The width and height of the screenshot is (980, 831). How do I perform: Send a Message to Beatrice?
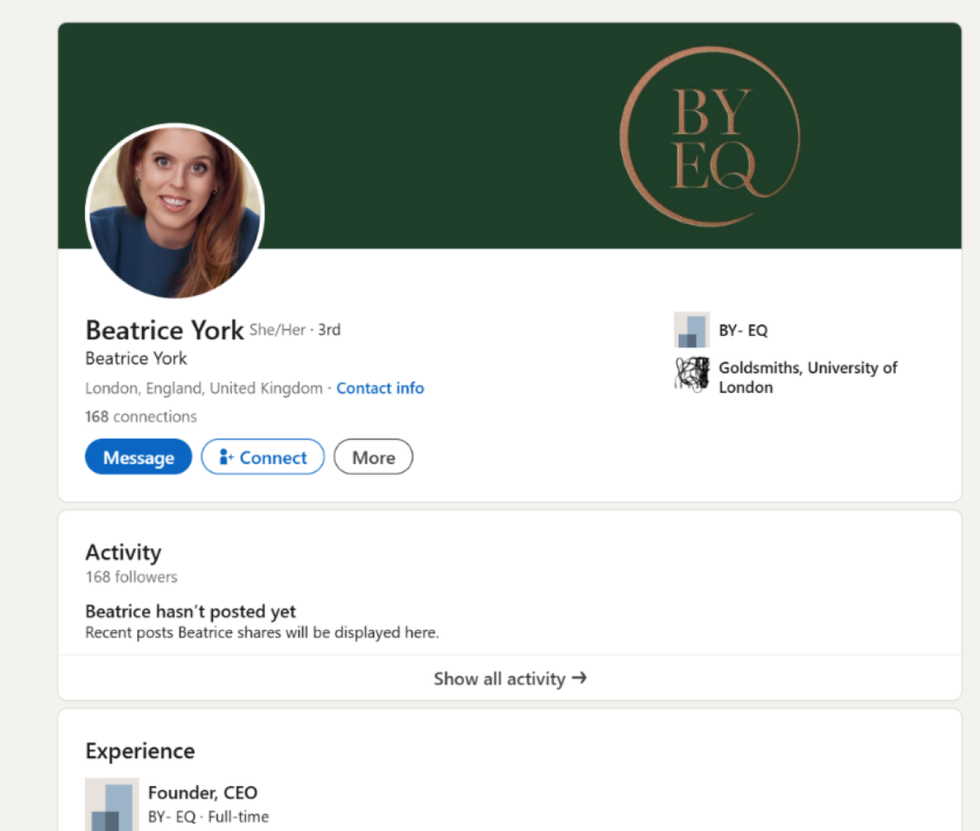pyautogui.click(x=138, y=457)
